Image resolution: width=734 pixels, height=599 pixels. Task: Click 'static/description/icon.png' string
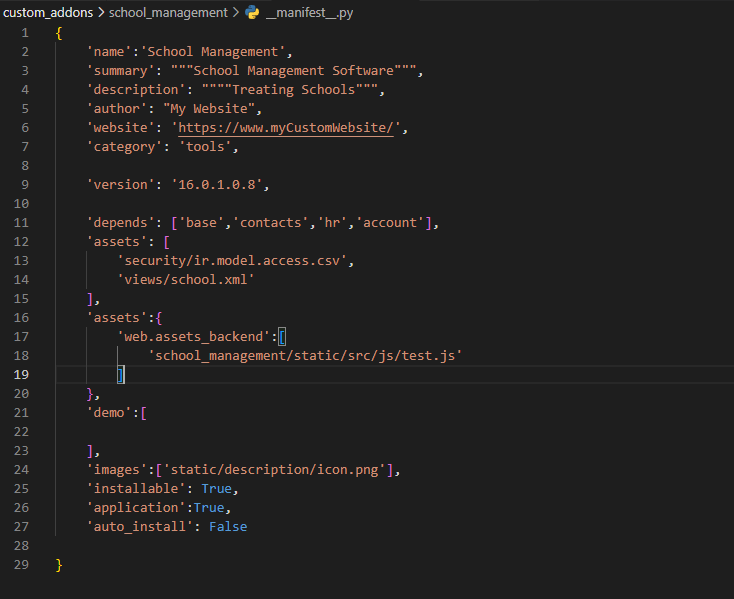tap(274, 469)
